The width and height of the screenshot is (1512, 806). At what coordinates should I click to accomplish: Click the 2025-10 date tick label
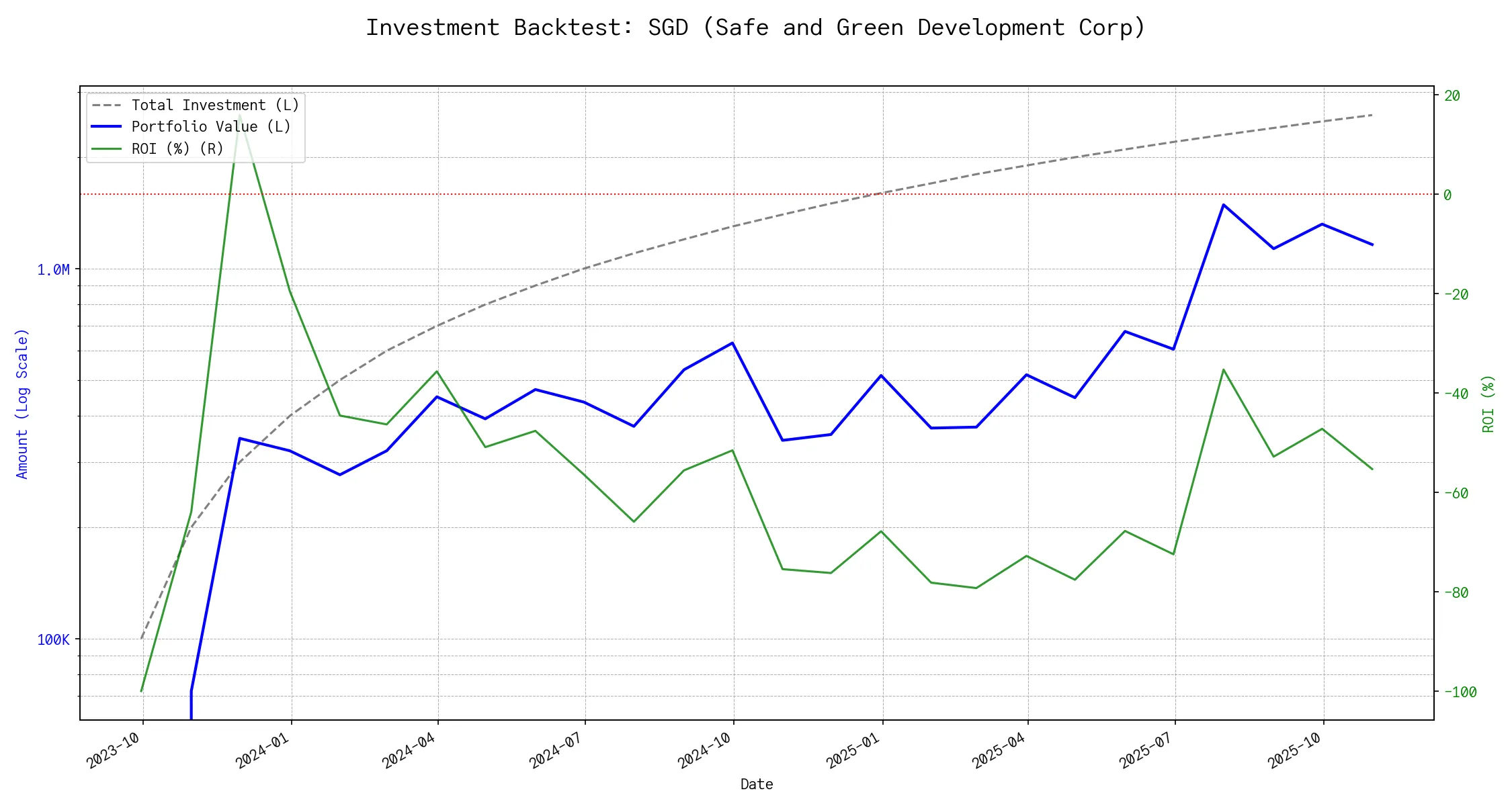(1295, 750)
